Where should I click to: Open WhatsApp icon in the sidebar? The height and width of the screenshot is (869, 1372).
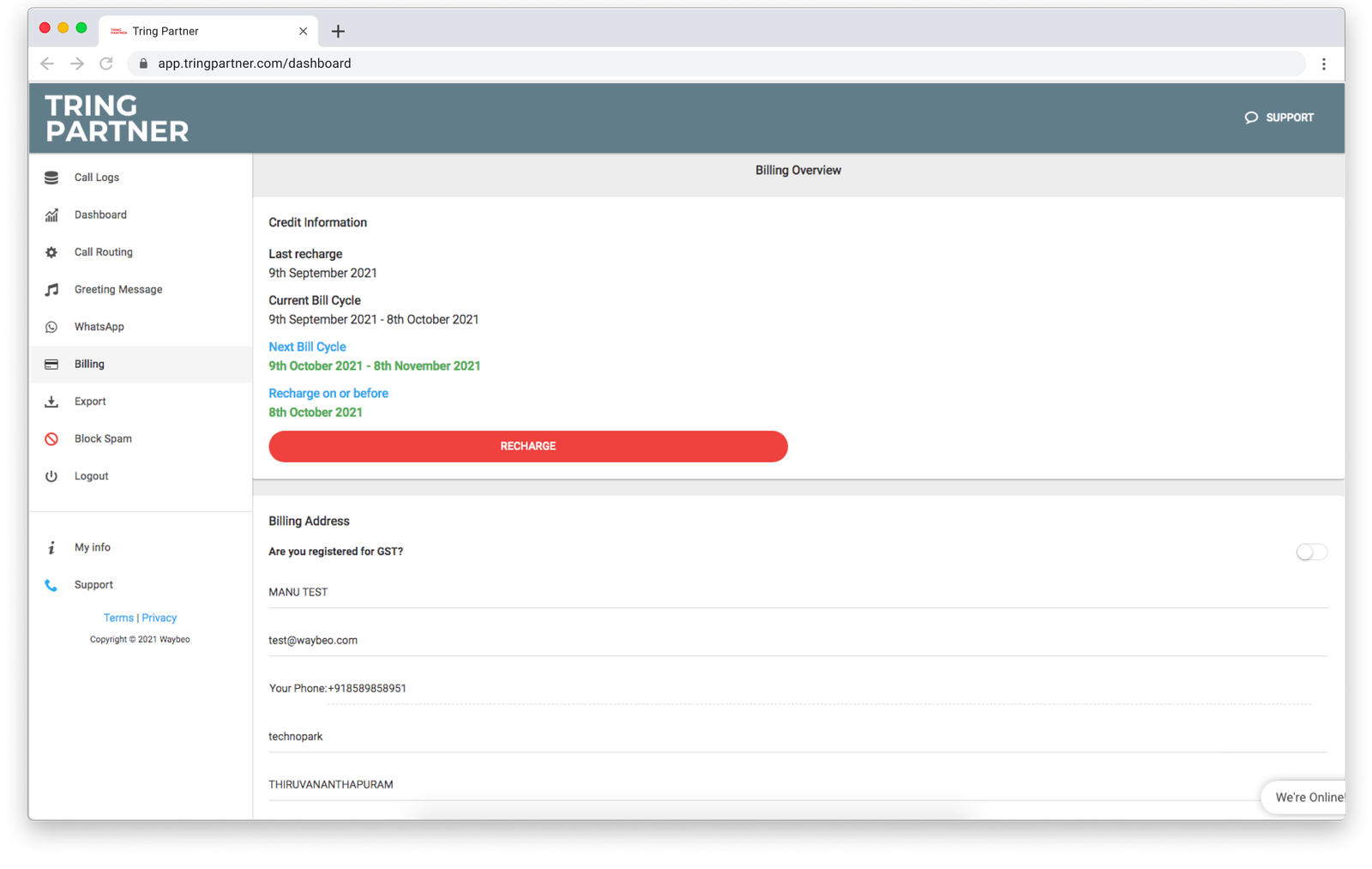click(51, 327)
